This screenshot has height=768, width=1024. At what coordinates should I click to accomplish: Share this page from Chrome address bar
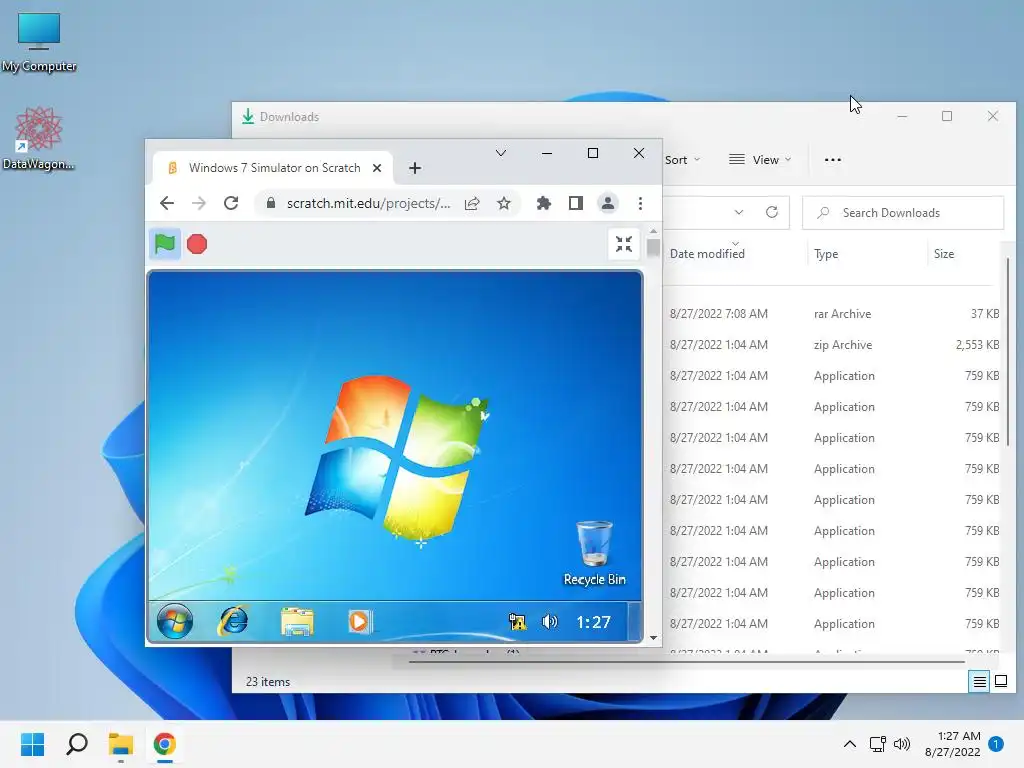pyautogui.click(x=472, y=204)
